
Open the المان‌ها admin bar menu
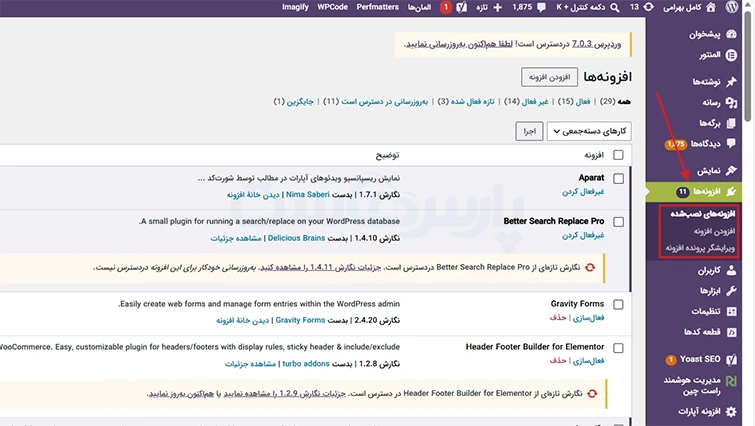coord(419,8)
